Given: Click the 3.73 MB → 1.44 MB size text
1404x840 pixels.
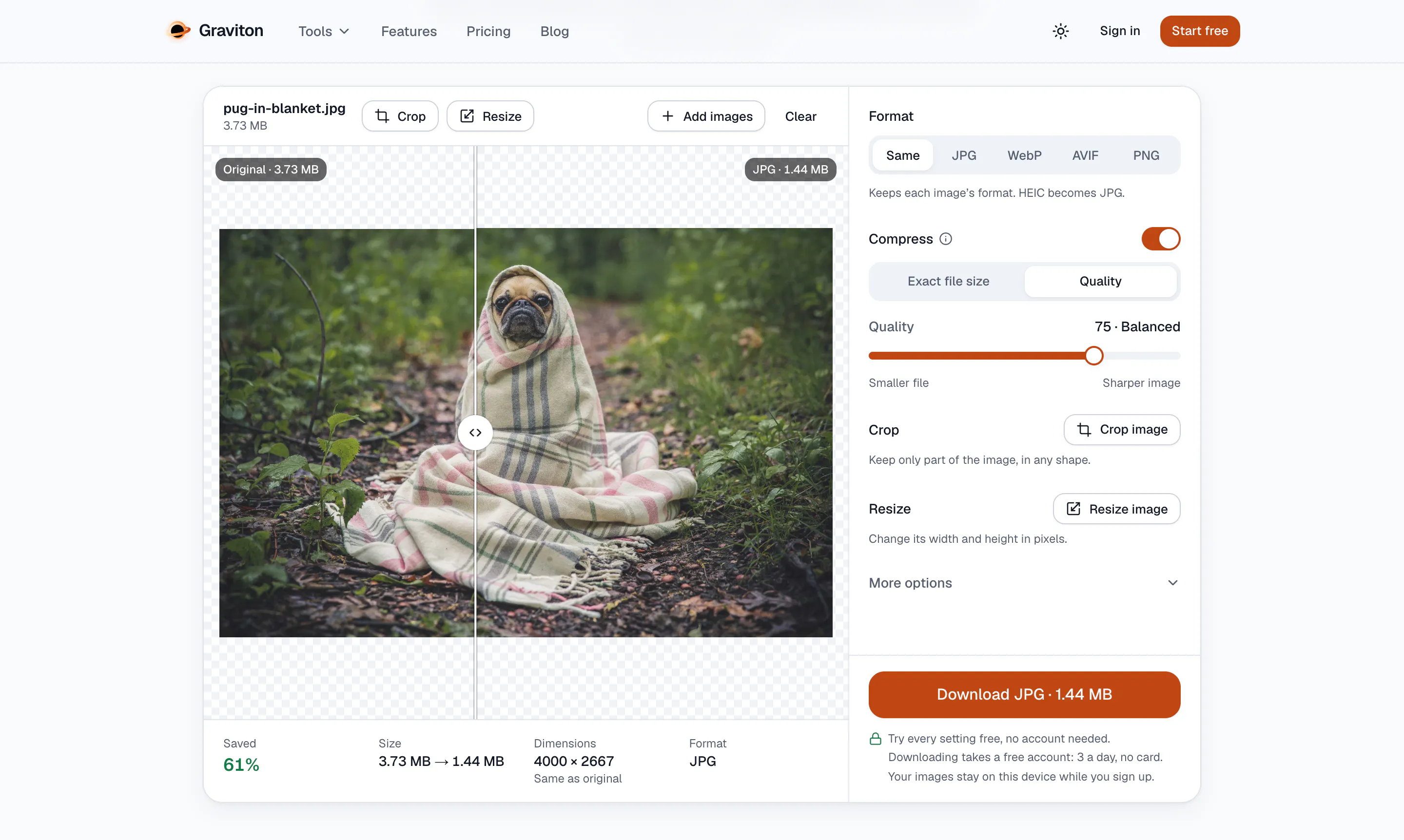Looking at the screenshot, I should 441,762.
